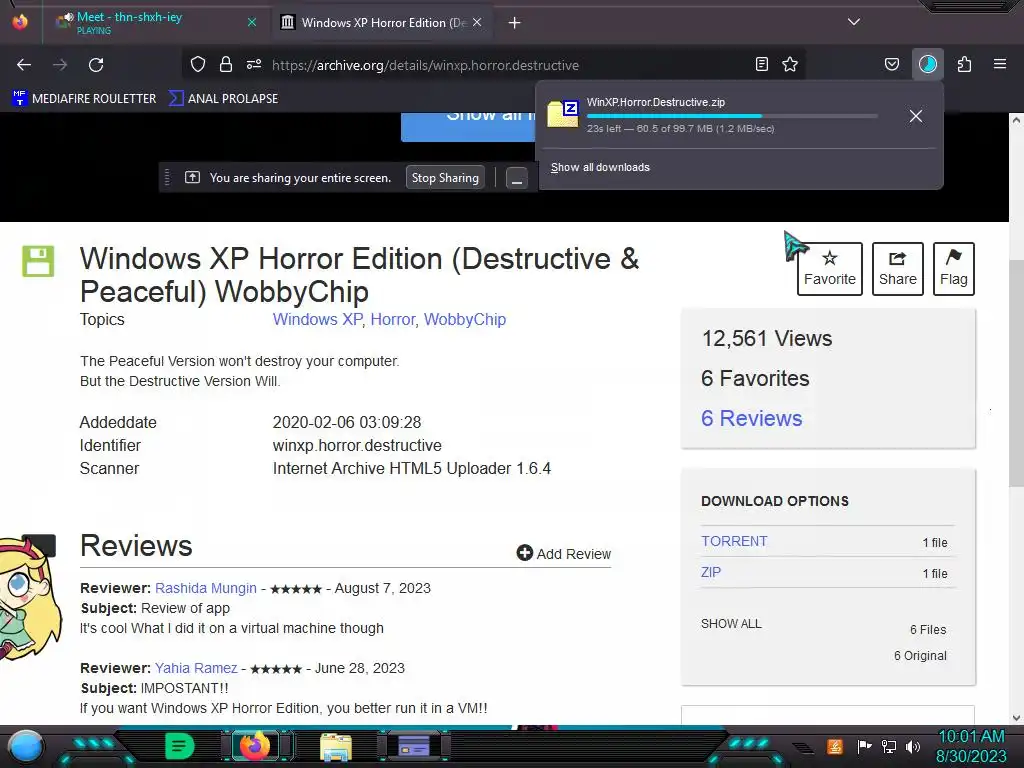The width and height of the screenshot is (1024, 768).
Task: Expand SHOW ALL download options
Action: [731, 624]
